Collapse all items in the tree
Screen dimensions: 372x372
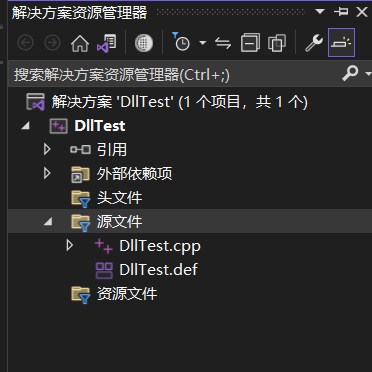click(250, 43)
